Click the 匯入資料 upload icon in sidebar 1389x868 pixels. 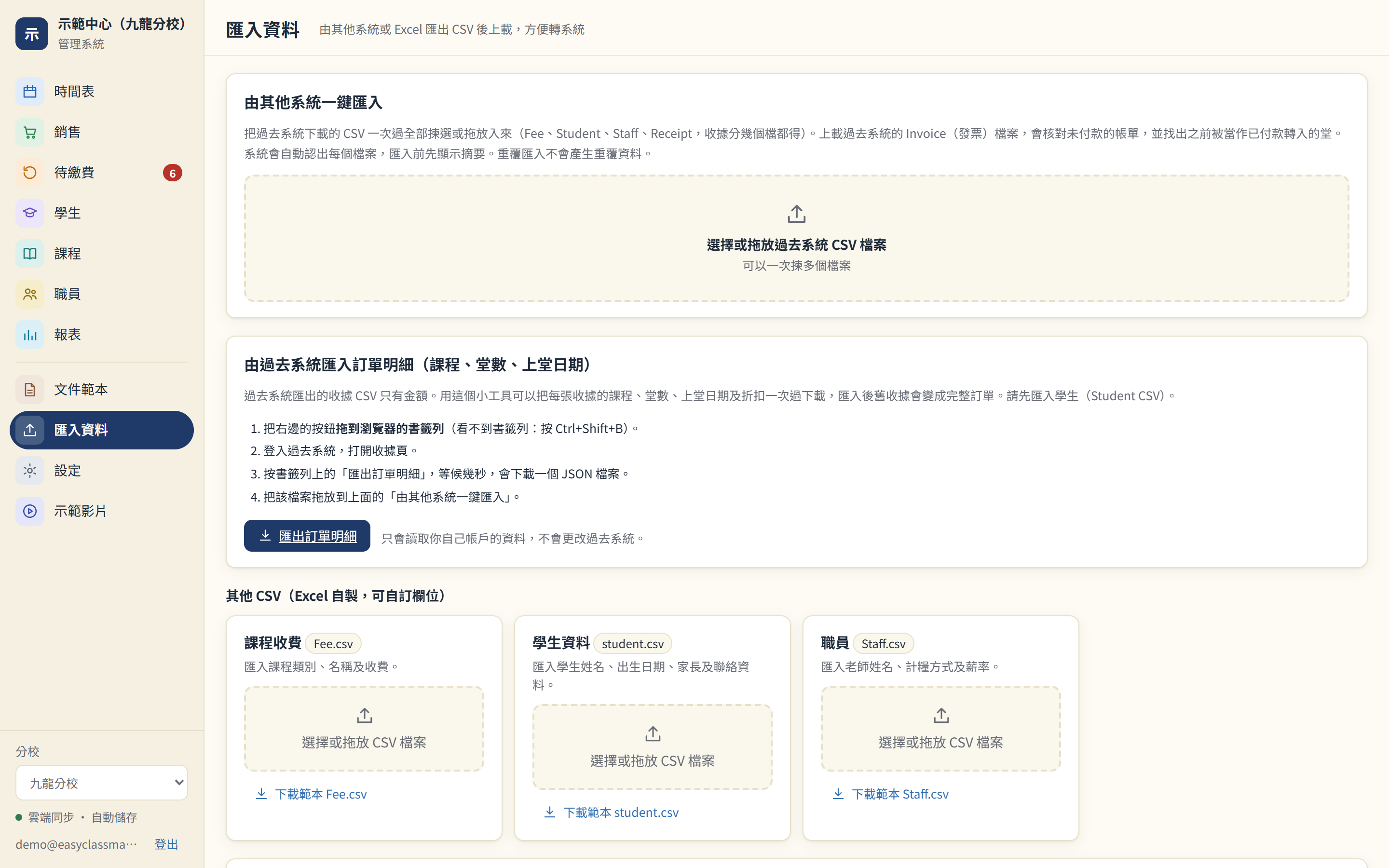(30, 430)
